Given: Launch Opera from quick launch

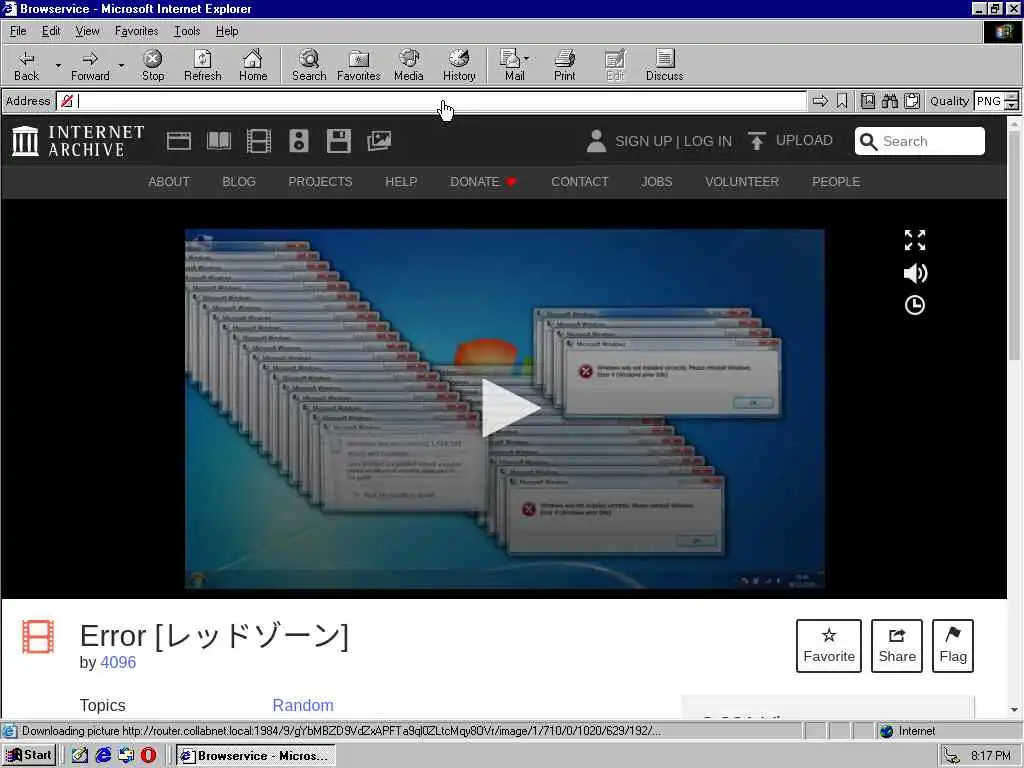Looking at the screenshot, I should click(149, 755).
